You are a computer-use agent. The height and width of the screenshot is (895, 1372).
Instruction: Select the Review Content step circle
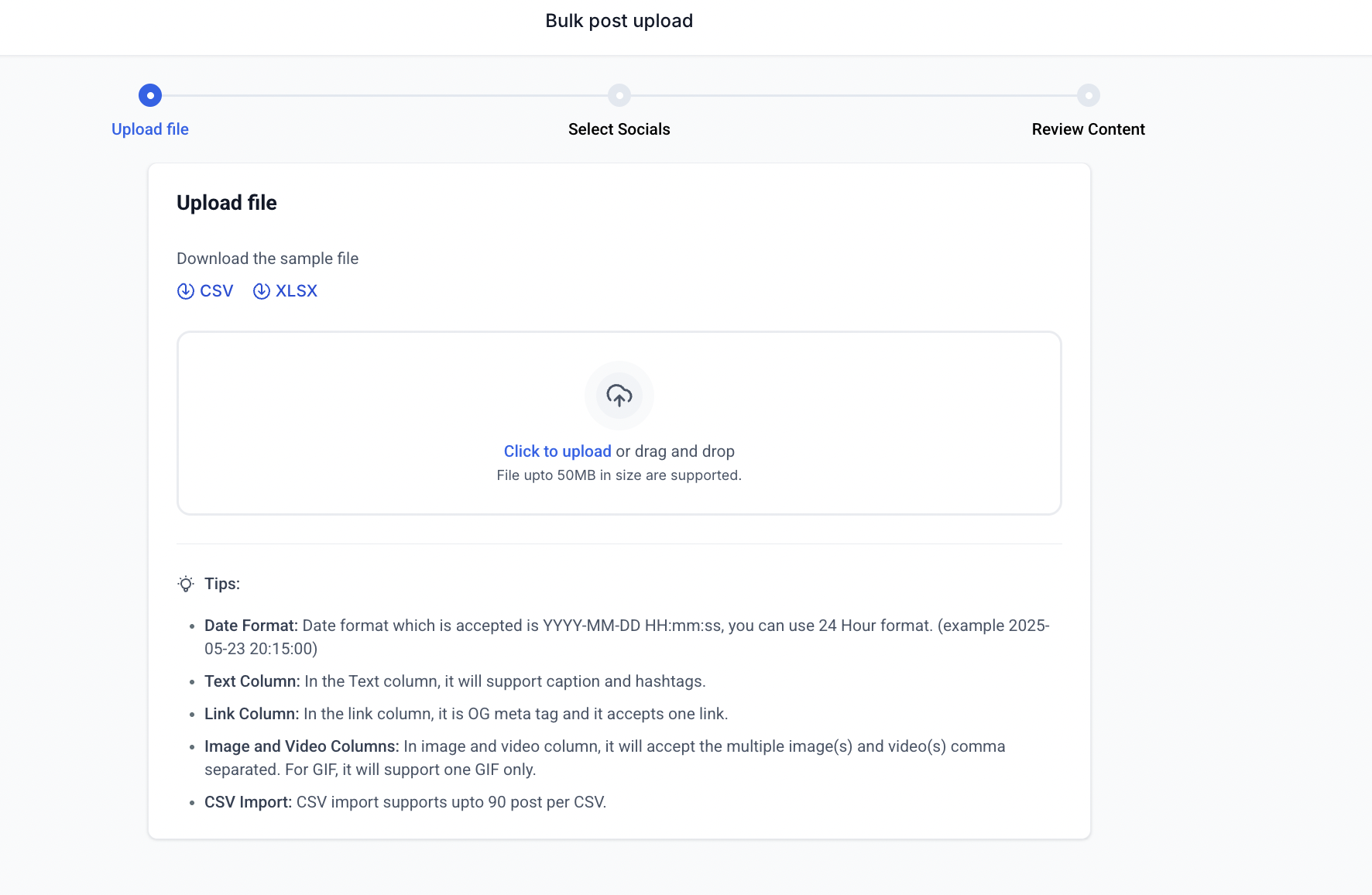point(1089,95)
